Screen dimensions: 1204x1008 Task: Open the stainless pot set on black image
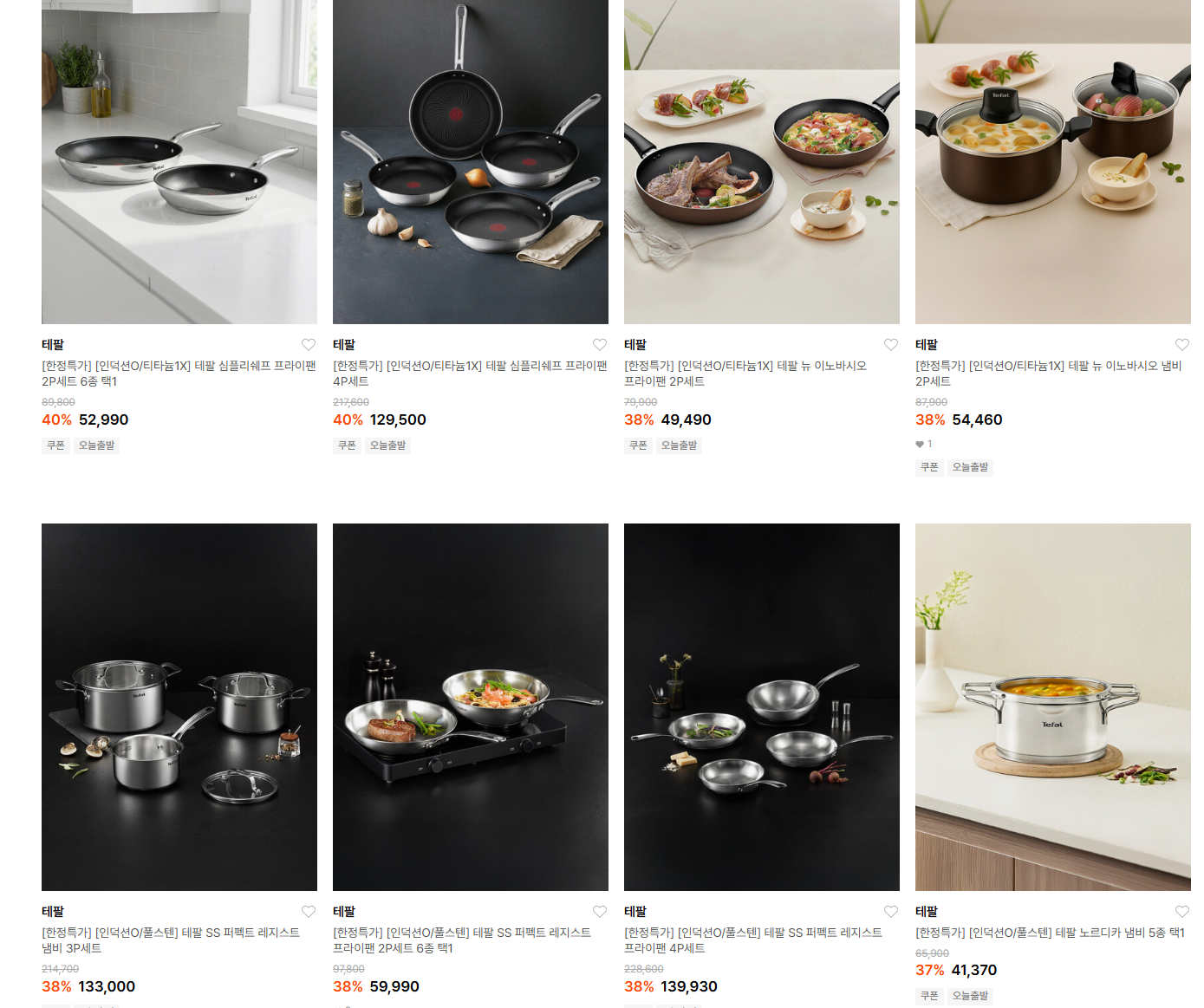point(179,707)
